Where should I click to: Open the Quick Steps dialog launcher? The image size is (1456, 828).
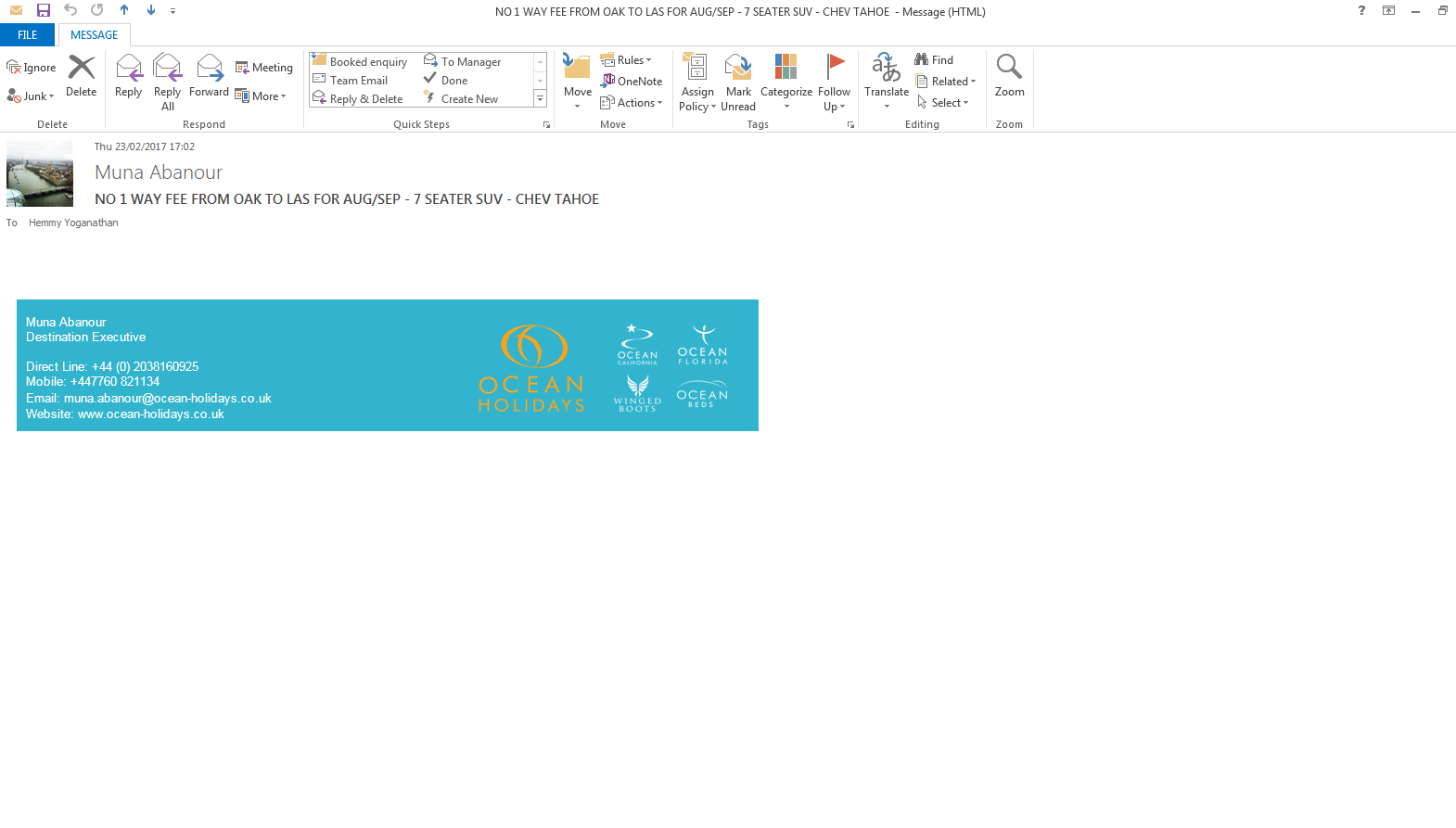coord(547,124)
